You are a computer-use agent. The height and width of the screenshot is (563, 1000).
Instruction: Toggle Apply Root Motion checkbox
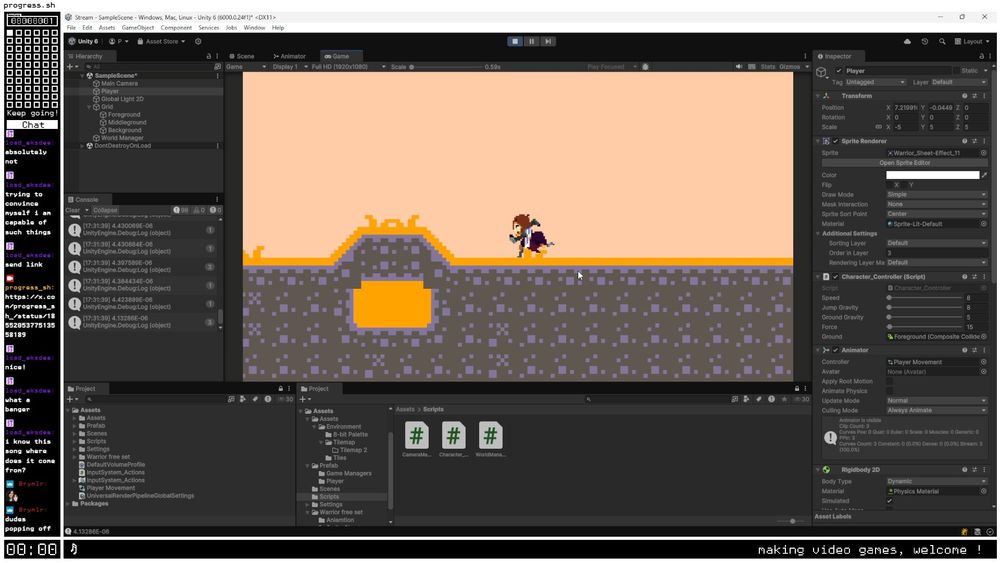[889, 381]
